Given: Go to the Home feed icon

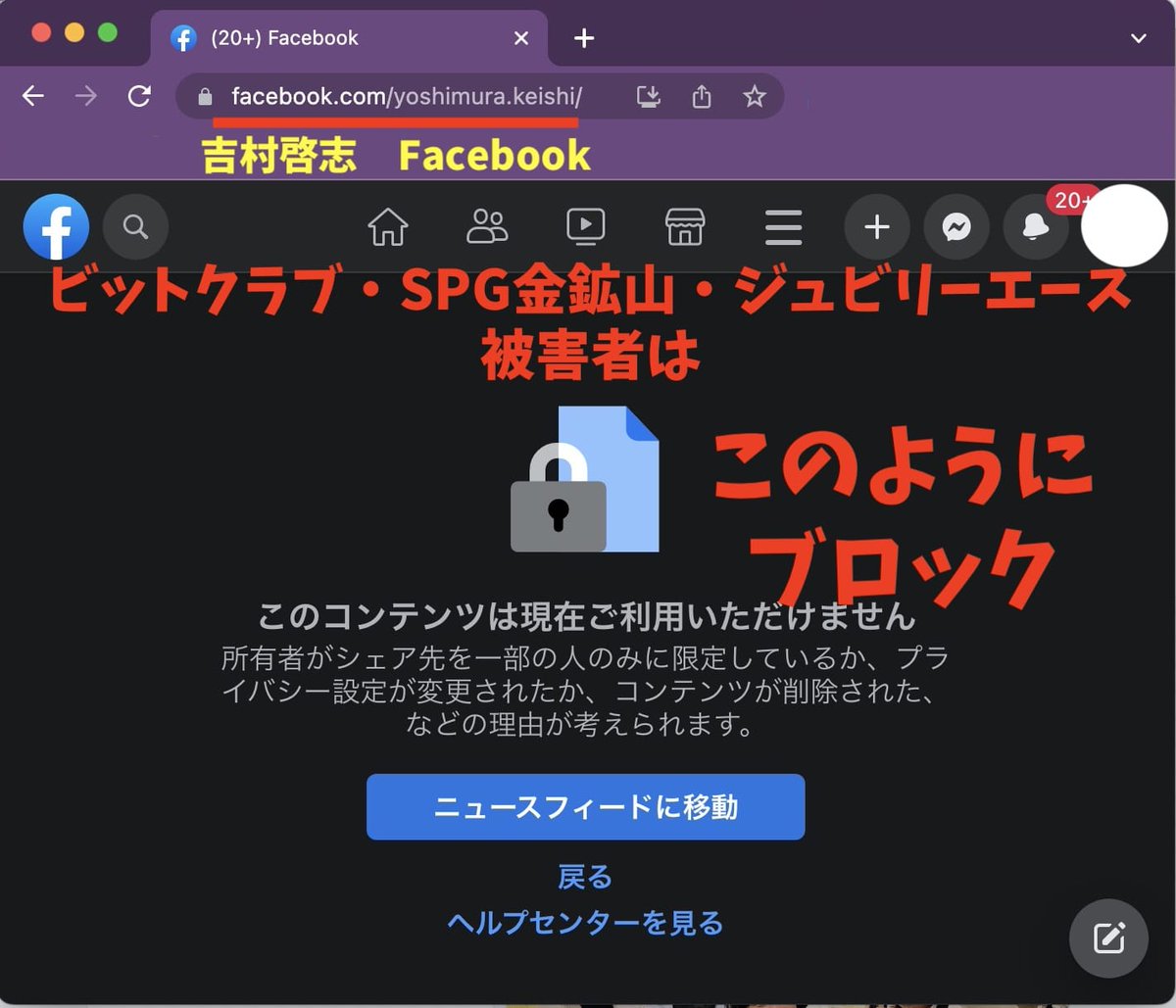Looking at the screenshot, I should coord(388,227).
